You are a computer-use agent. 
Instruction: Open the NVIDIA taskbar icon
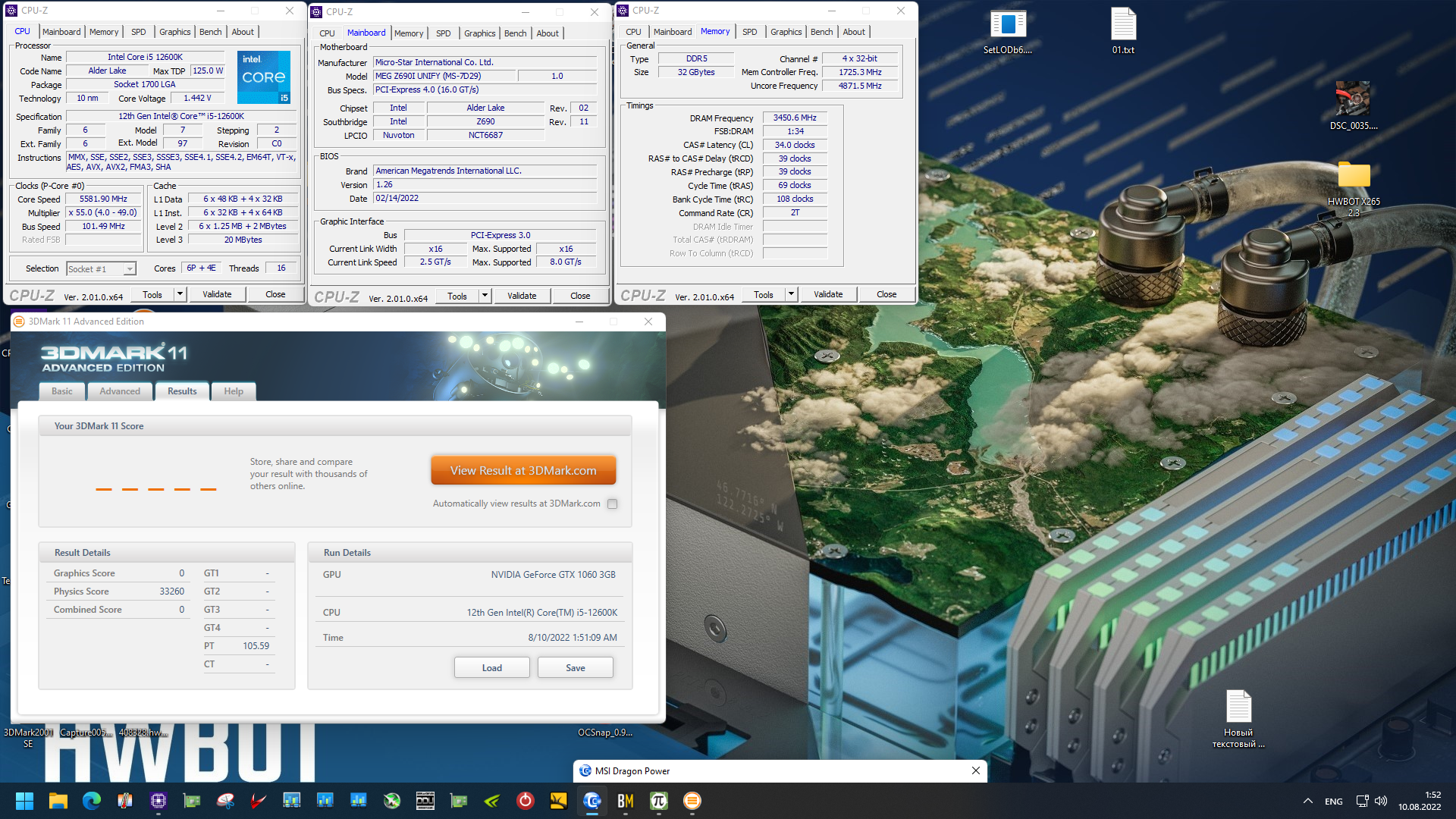(x=491, y=801)
